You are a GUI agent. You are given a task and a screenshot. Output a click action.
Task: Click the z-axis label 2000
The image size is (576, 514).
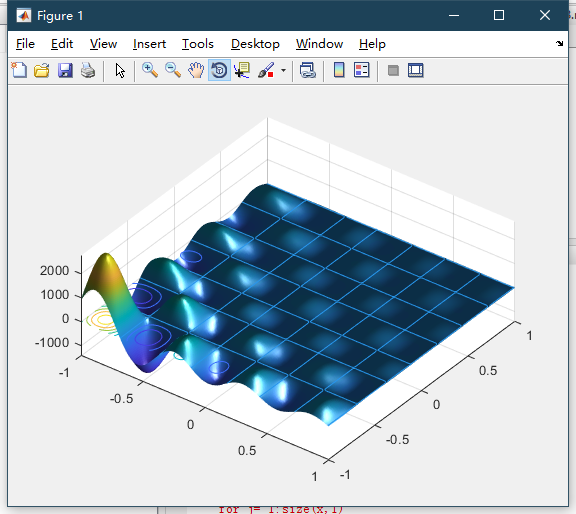[x=54, y=271]
